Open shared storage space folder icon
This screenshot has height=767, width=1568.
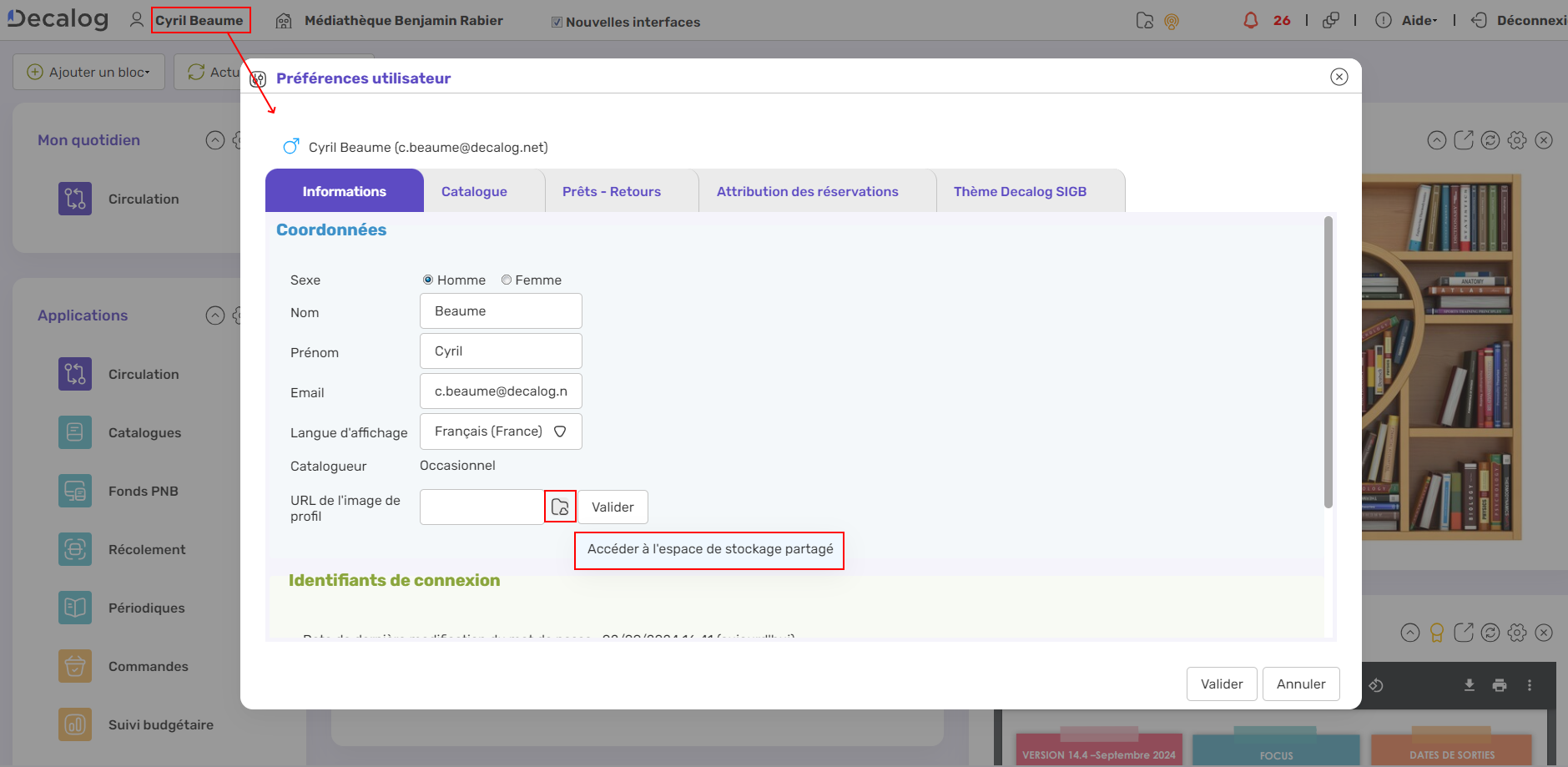pos(560,507)
